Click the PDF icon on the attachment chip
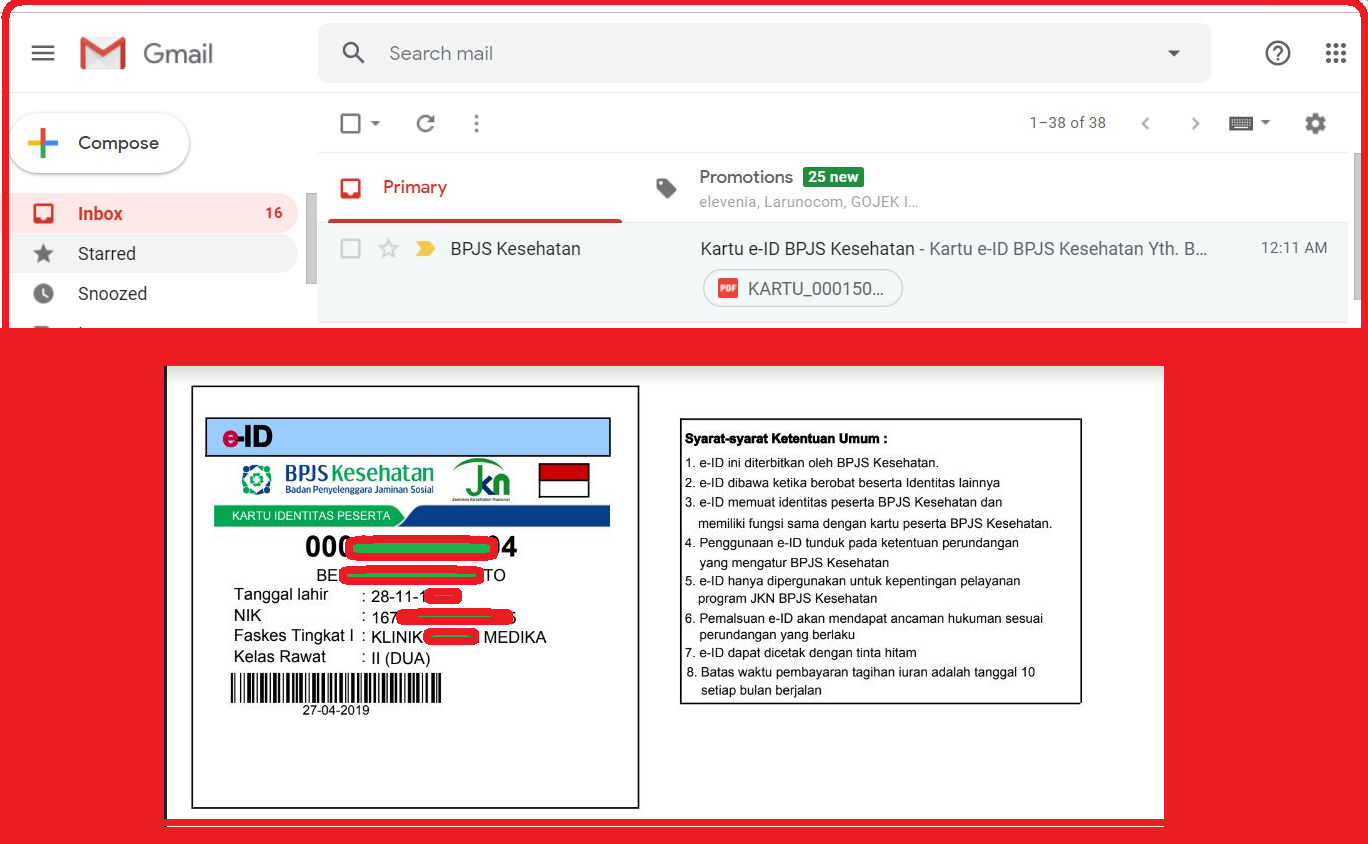 point(727,289)
